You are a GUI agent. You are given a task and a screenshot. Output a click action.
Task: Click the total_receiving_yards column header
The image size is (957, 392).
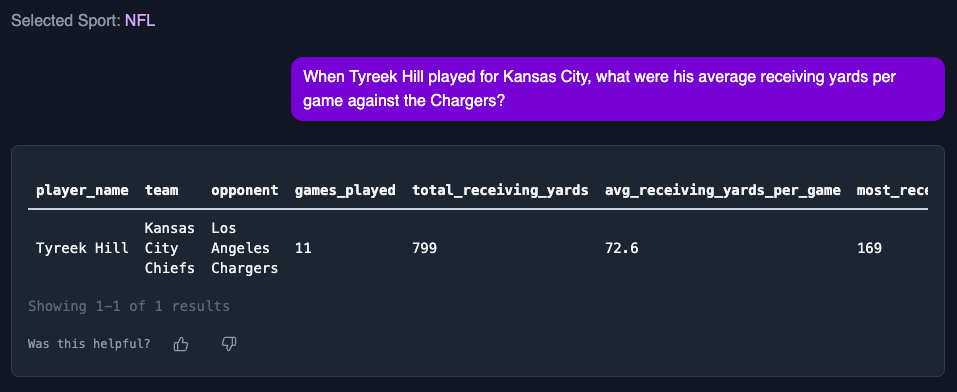(500, 191)
